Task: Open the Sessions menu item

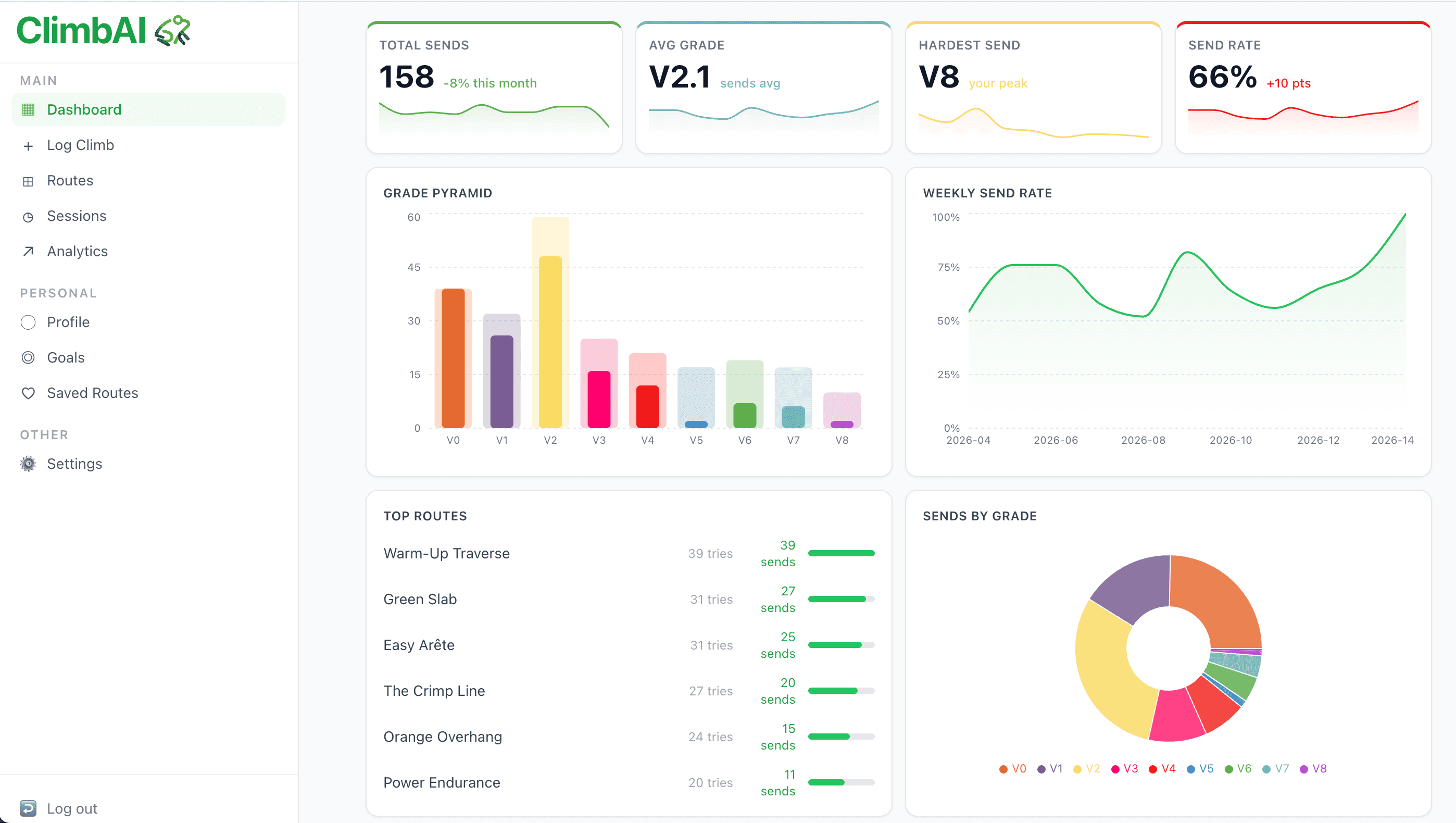Action: [77, 216]
